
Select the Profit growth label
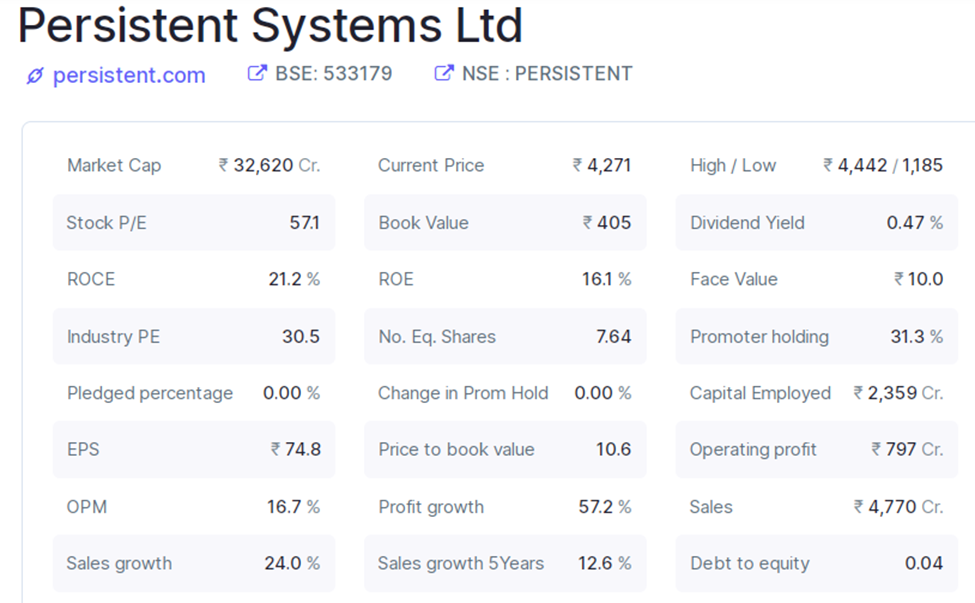tap(431, 507)
